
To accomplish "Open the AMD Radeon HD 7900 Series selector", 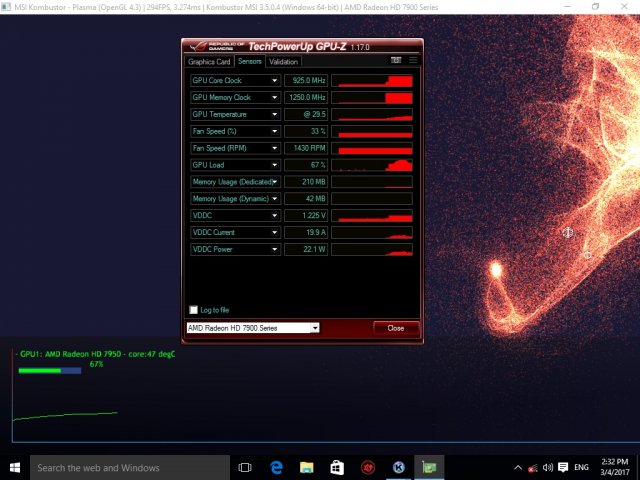I will (x=253, y=328).
